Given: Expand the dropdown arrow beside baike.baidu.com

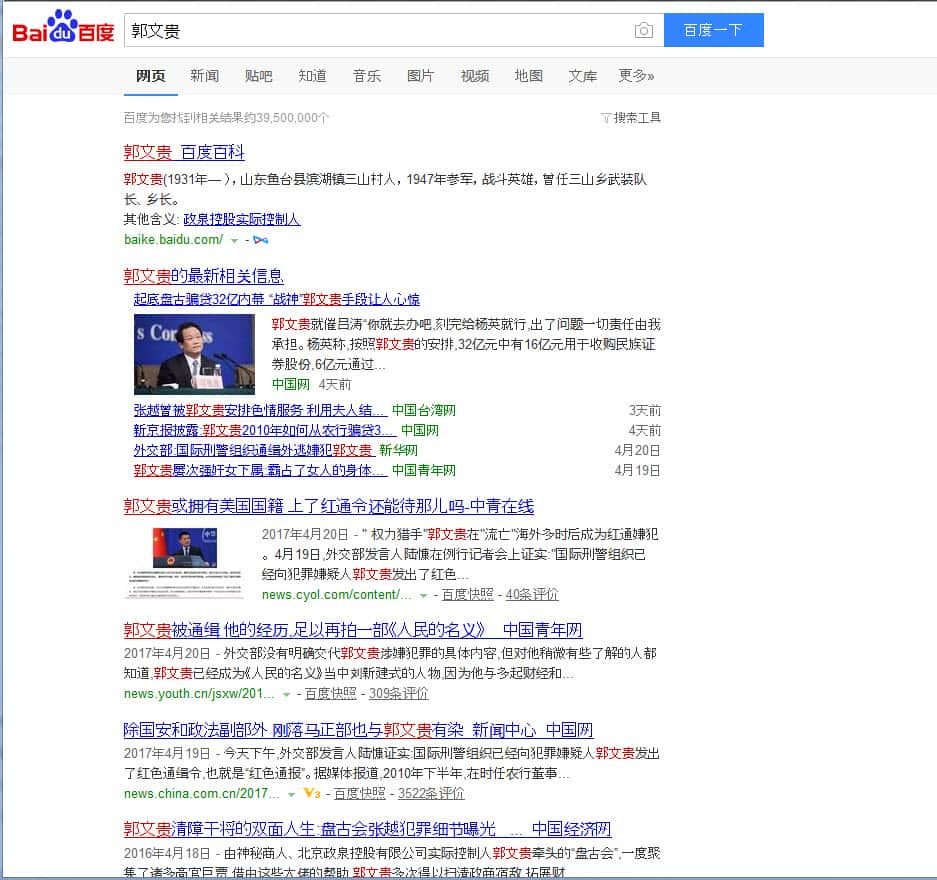Looking at the screenshot, I should tap(236, 240).
